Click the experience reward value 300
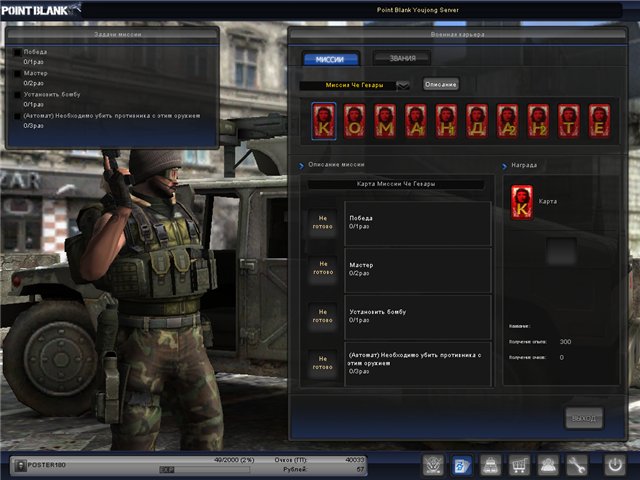Image resolution: width=640 pixels, height=480 pixels. coord(565,342)
